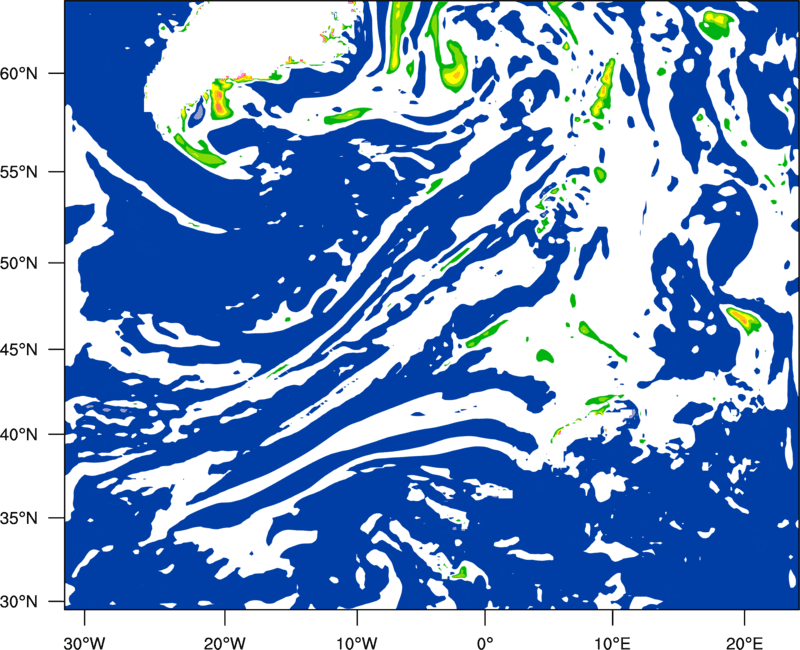Click the 10°W longitude label
800x650 pixels.
coord(357,642)
